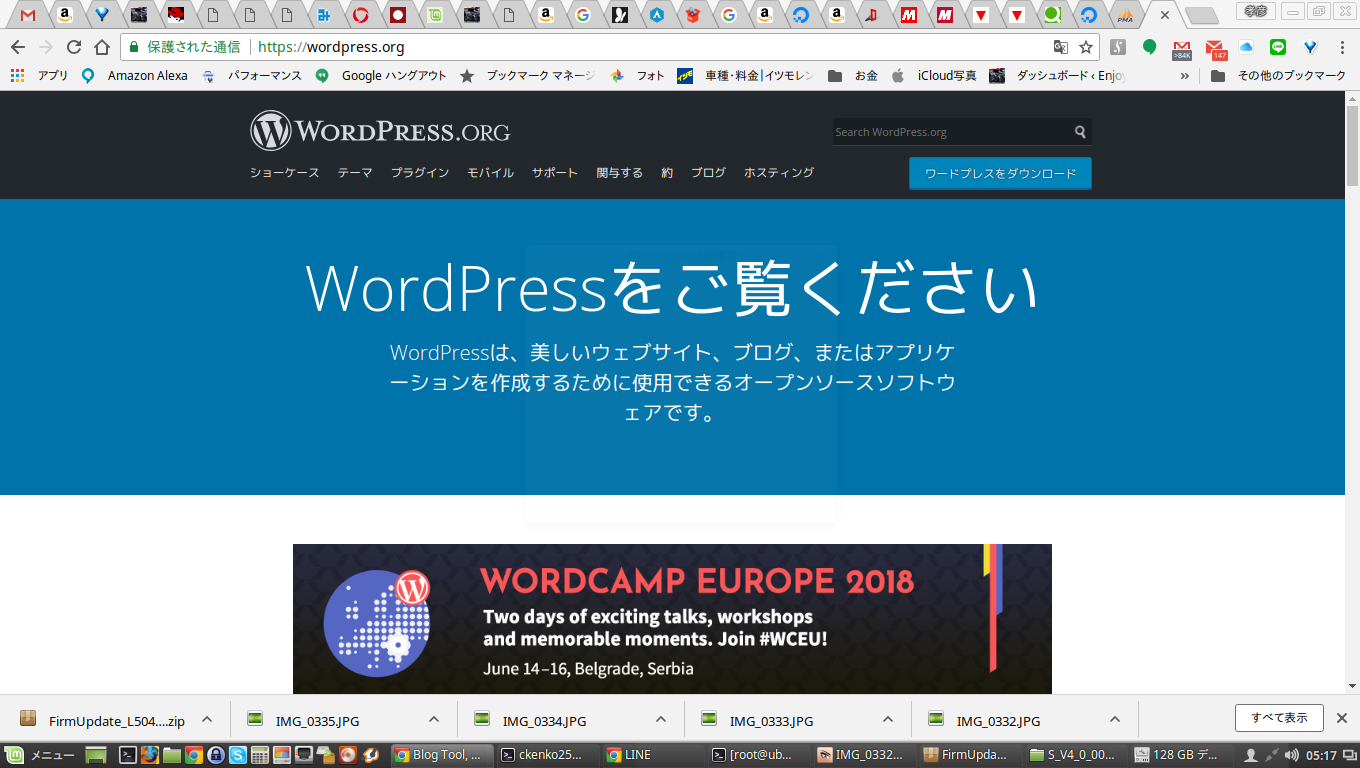Click the 05:17 panel clock
This screenshot has width=1360, height=768.
pyautogui.click(x=1321, y=755)
